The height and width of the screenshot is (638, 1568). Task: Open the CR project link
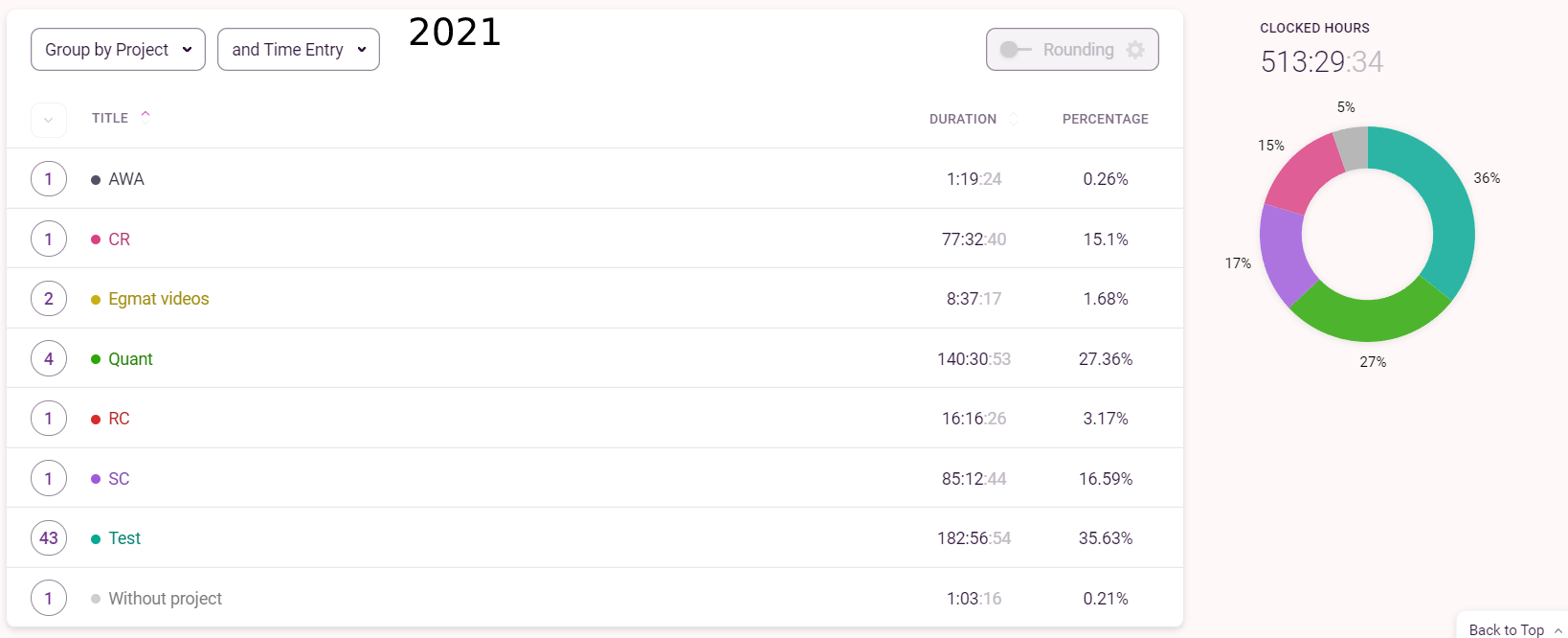(119, 239)
